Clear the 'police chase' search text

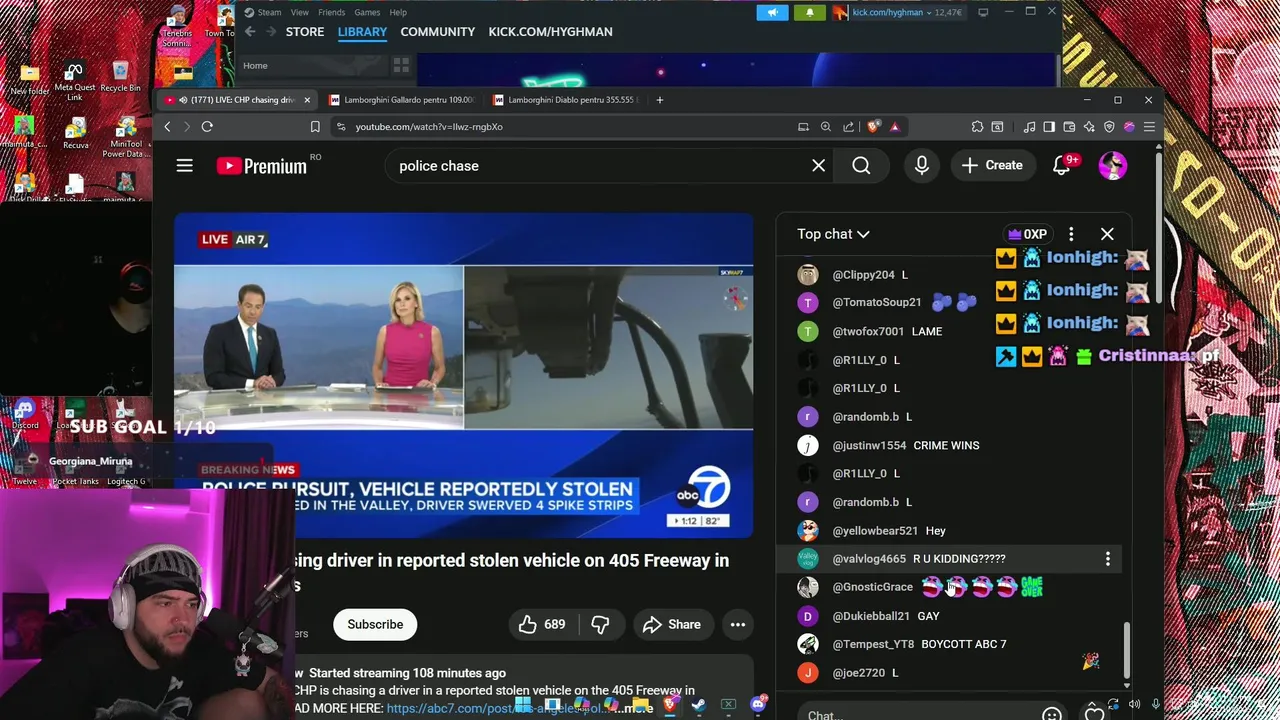tap(818, 166)
